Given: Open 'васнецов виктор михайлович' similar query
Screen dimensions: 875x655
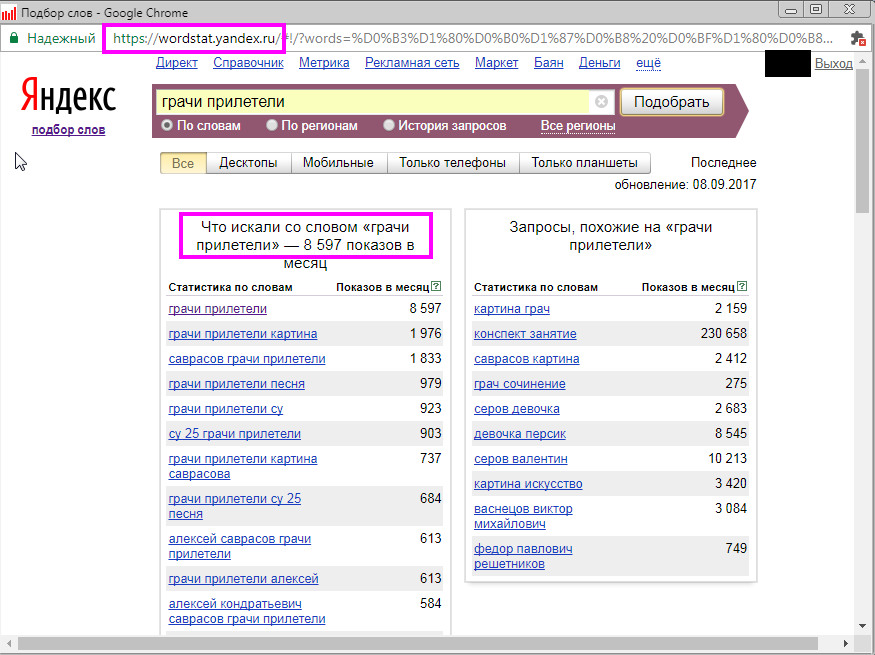Looking at the screenshot, I should pos(523,516).
